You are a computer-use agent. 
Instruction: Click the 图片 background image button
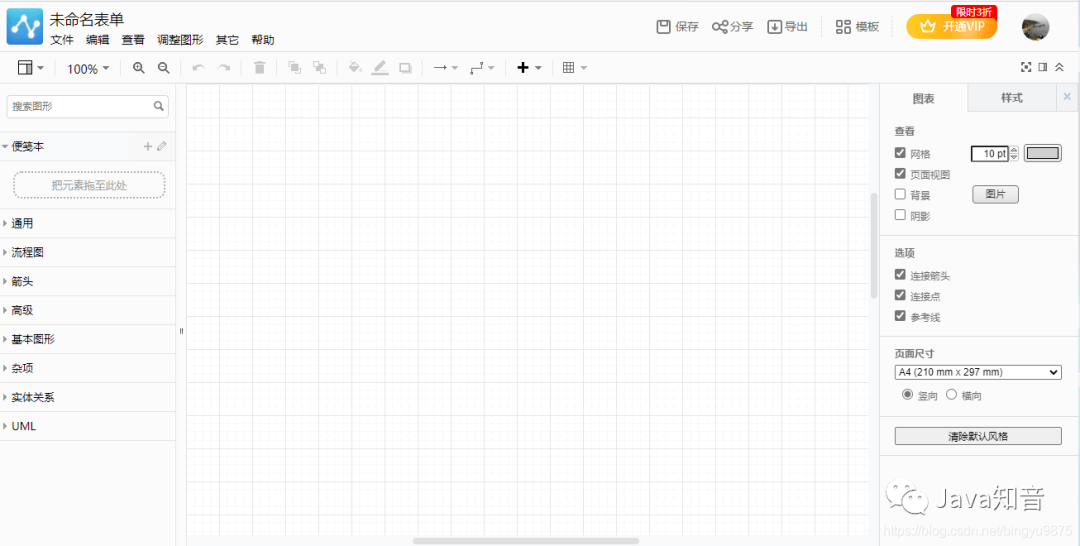pyautogui.click(x=995, y=195)
